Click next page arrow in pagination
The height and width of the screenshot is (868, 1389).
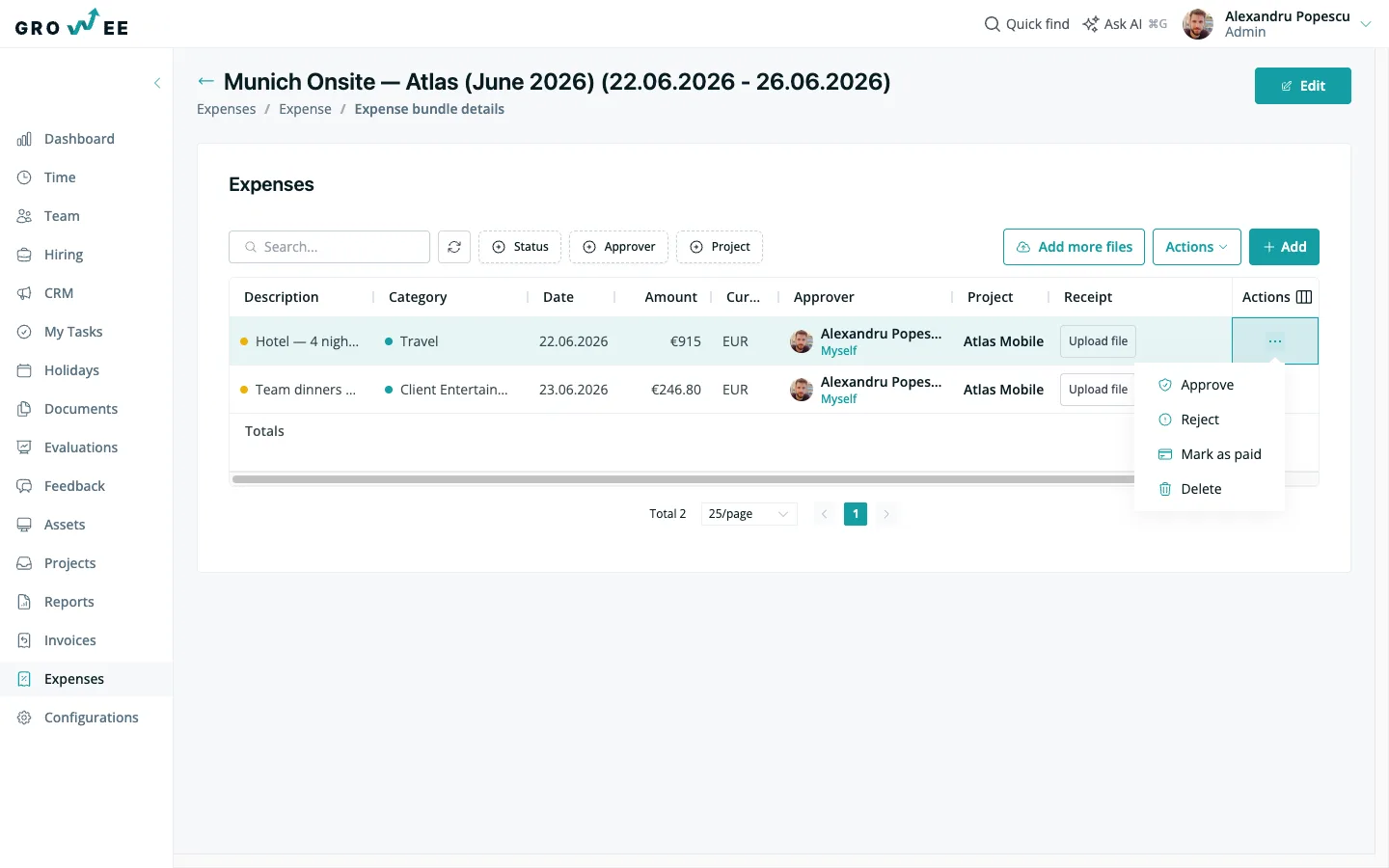coord(886,514)
